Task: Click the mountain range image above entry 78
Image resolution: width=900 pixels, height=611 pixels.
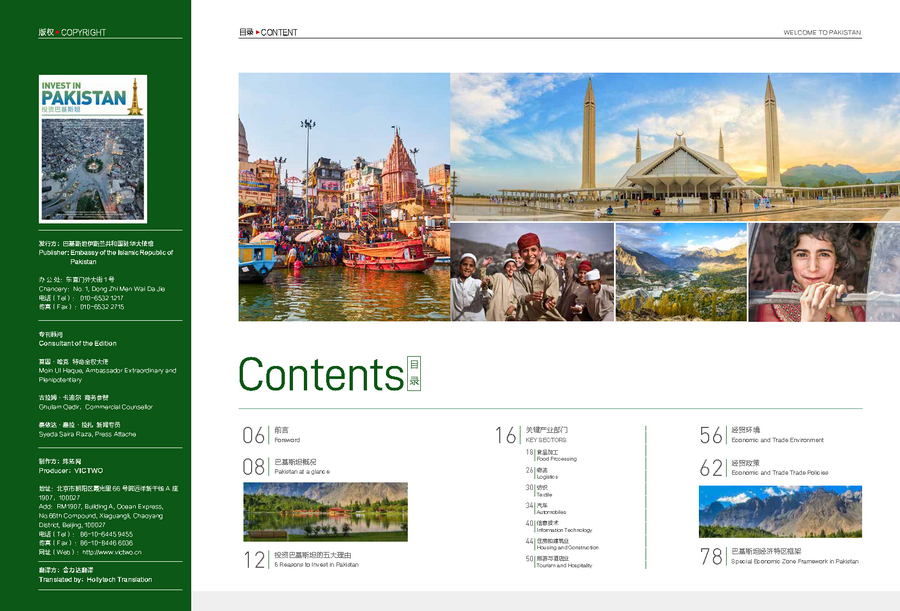Action: pos(780,512)
